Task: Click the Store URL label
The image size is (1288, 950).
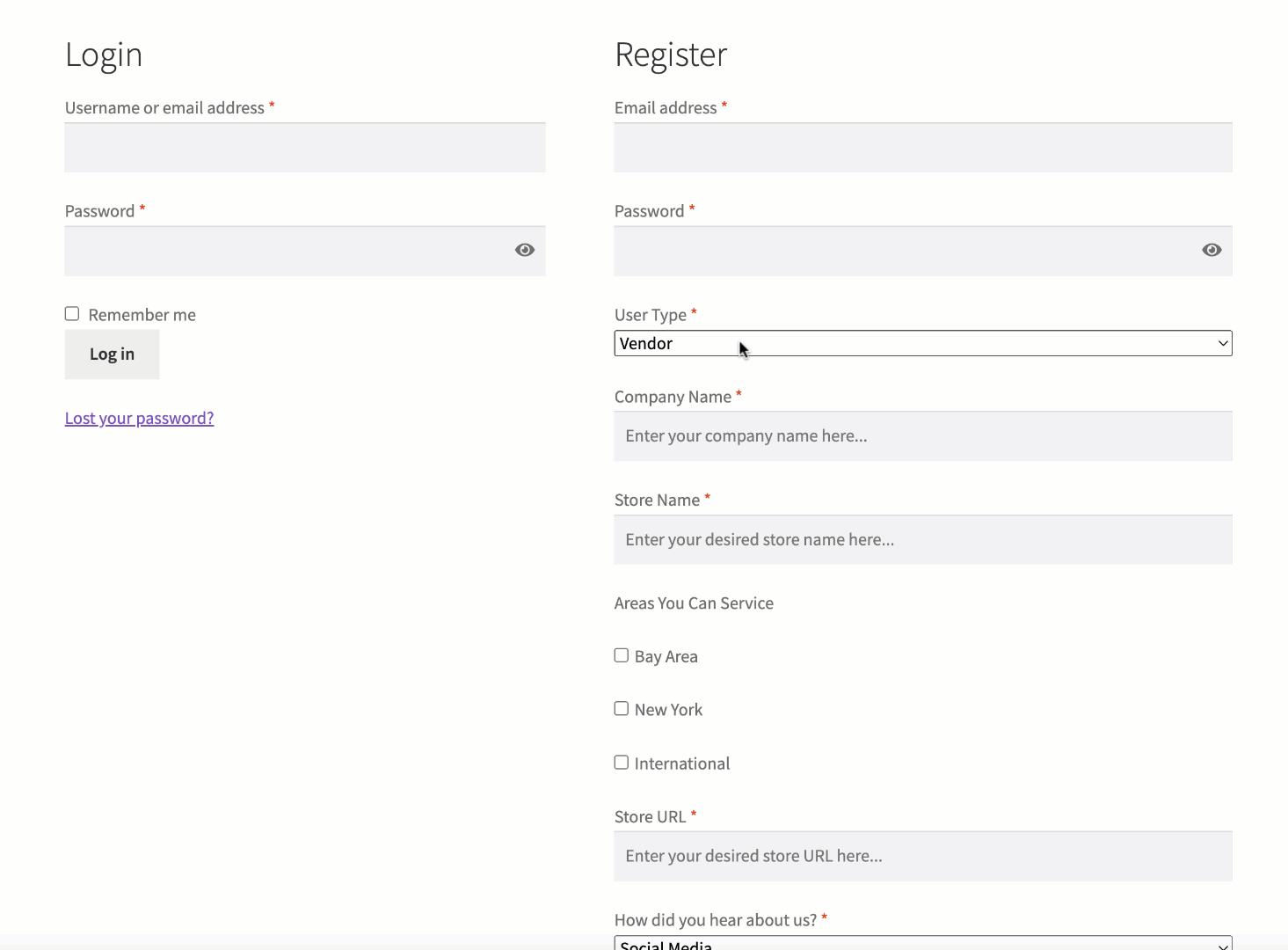Action: pyautogui.click(x=650, y=816)
